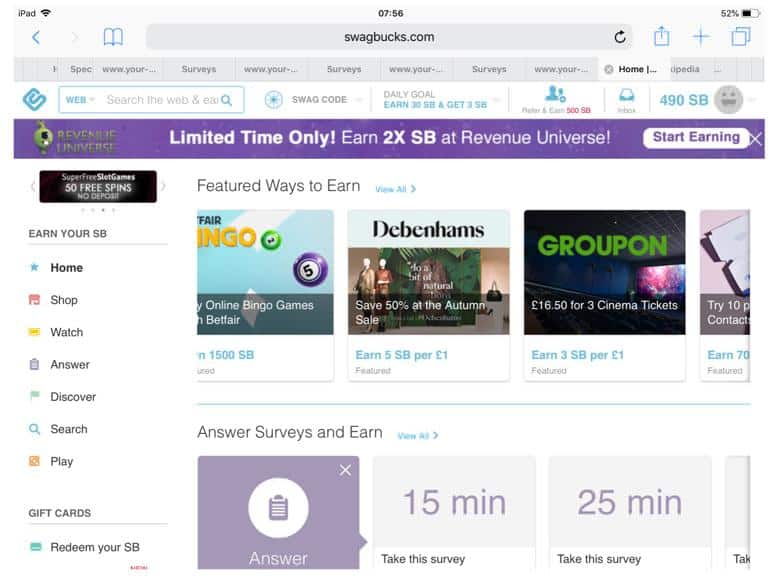Expand the Swag Code dropdown
Screen dimensions: 775x584
(x=359, y=100)
